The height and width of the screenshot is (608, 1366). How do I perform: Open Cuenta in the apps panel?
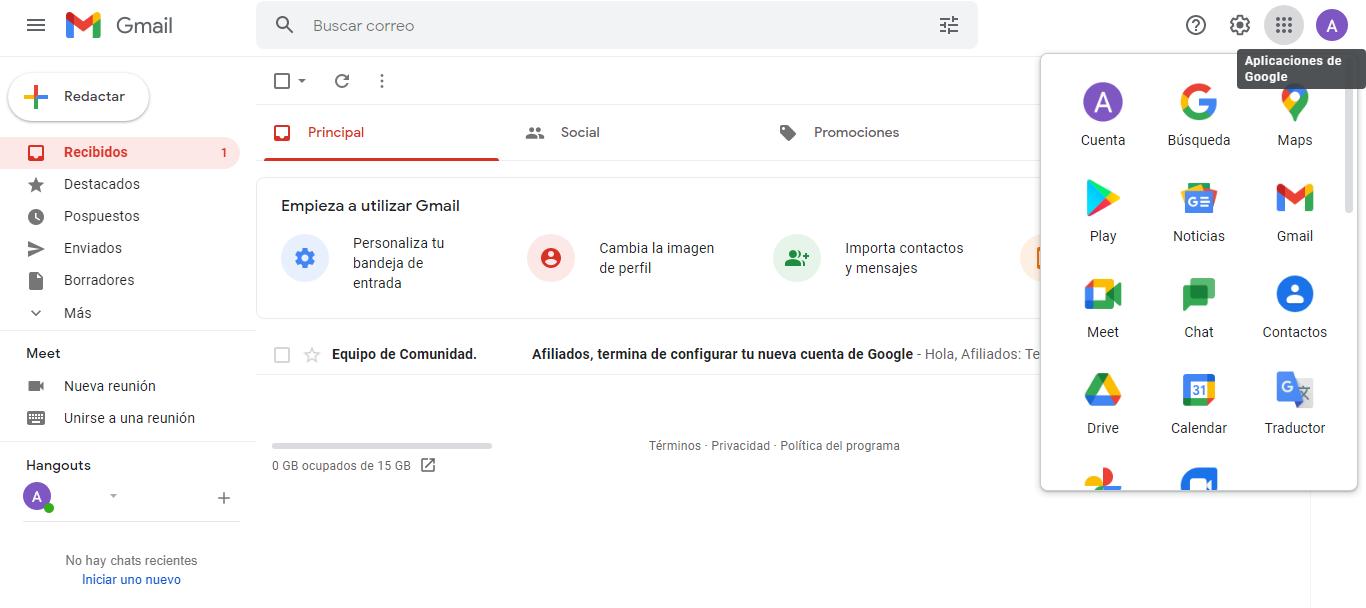(1103, 115)
